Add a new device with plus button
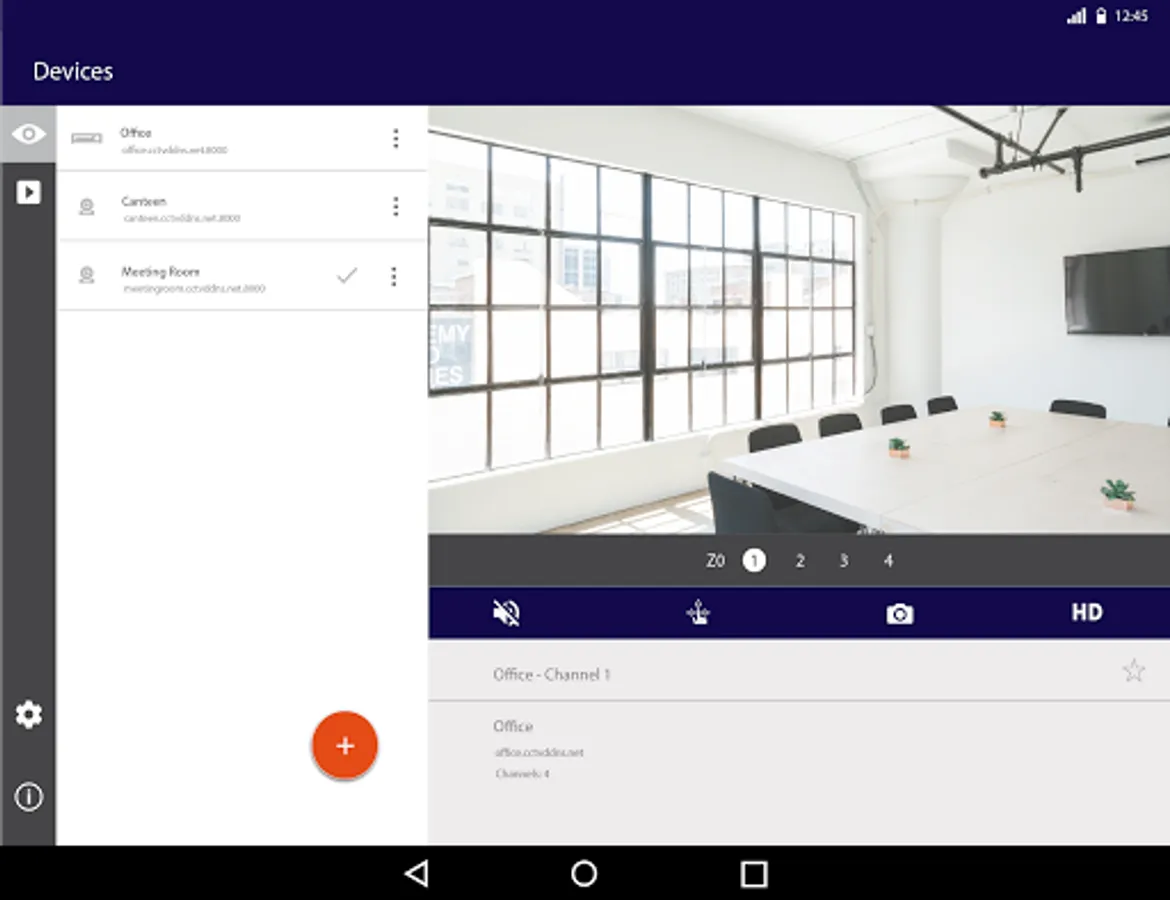 tap(345, 745)
